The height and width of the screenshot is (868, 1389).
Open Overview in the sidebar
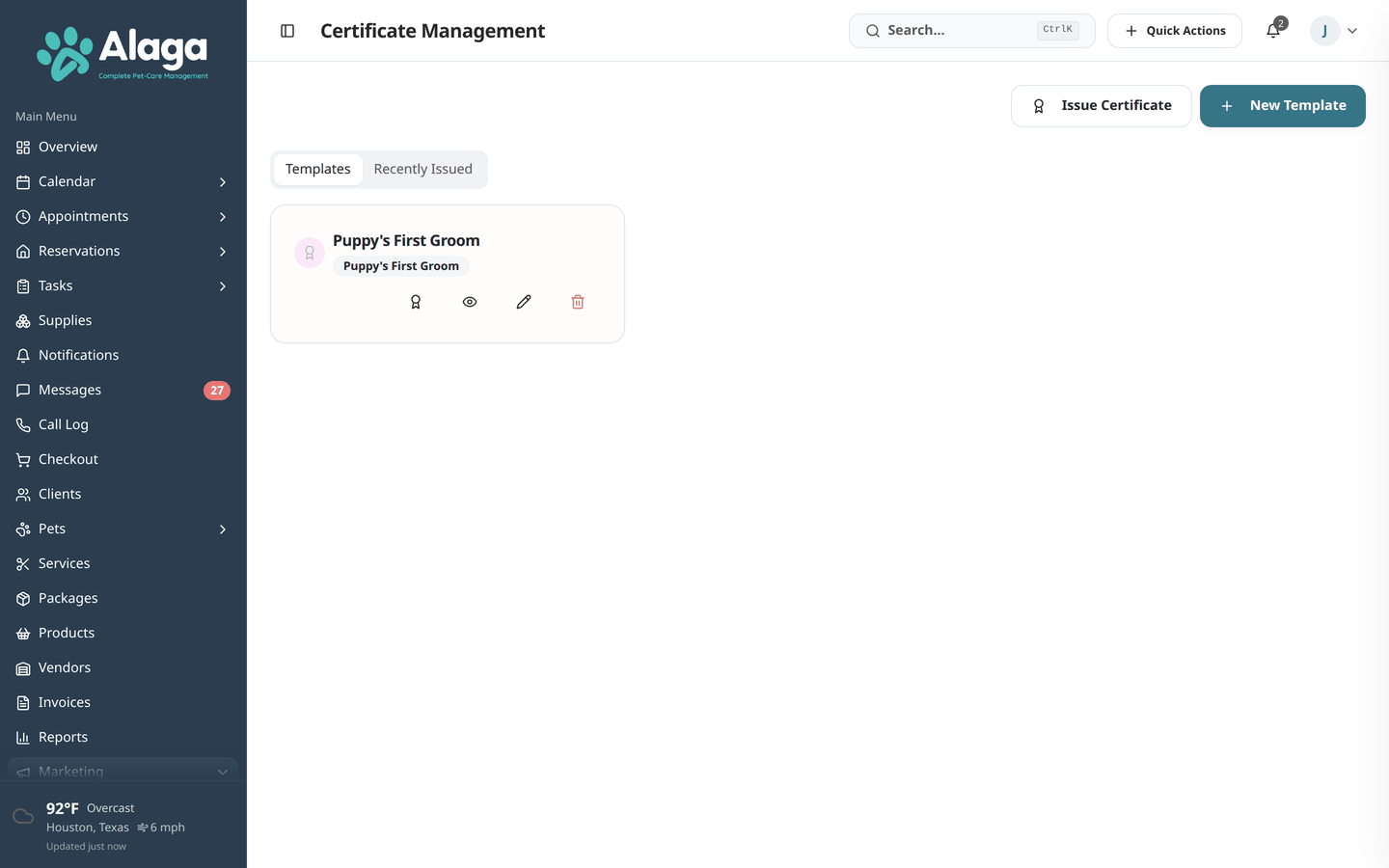[x=123, y=147]
